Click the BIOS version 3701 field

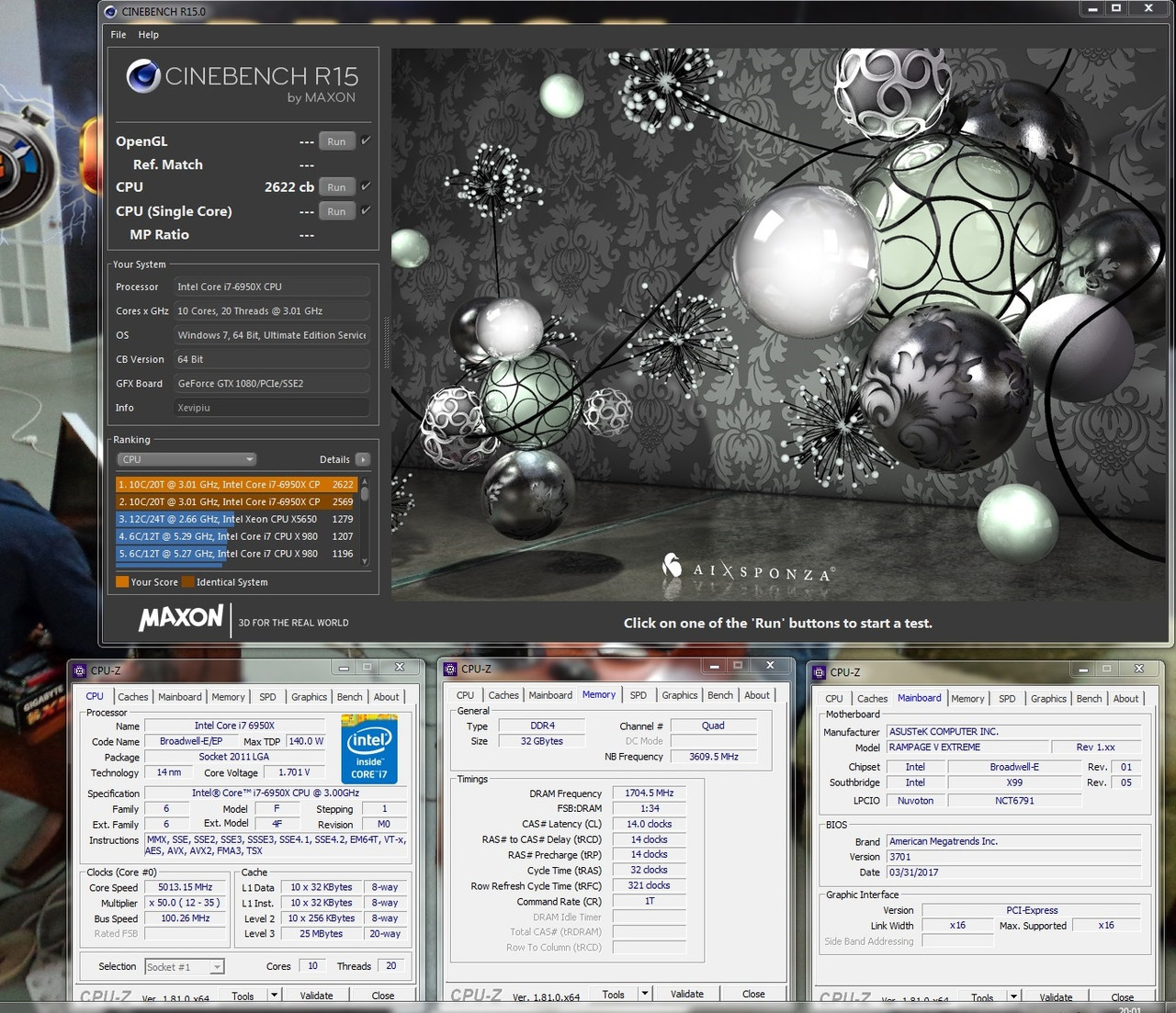[1013, 857]
